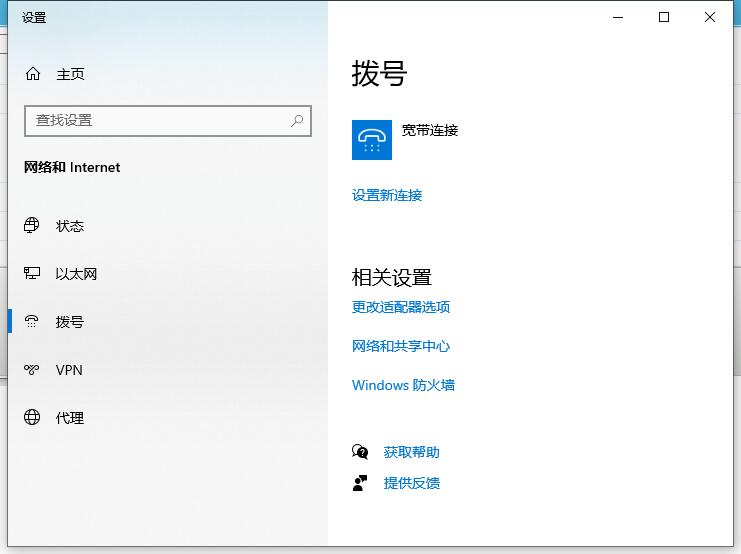Click the 以太网 monitor icon
Image resolution: width=741 pixels, height=554 pixels.
pos(32,273)
